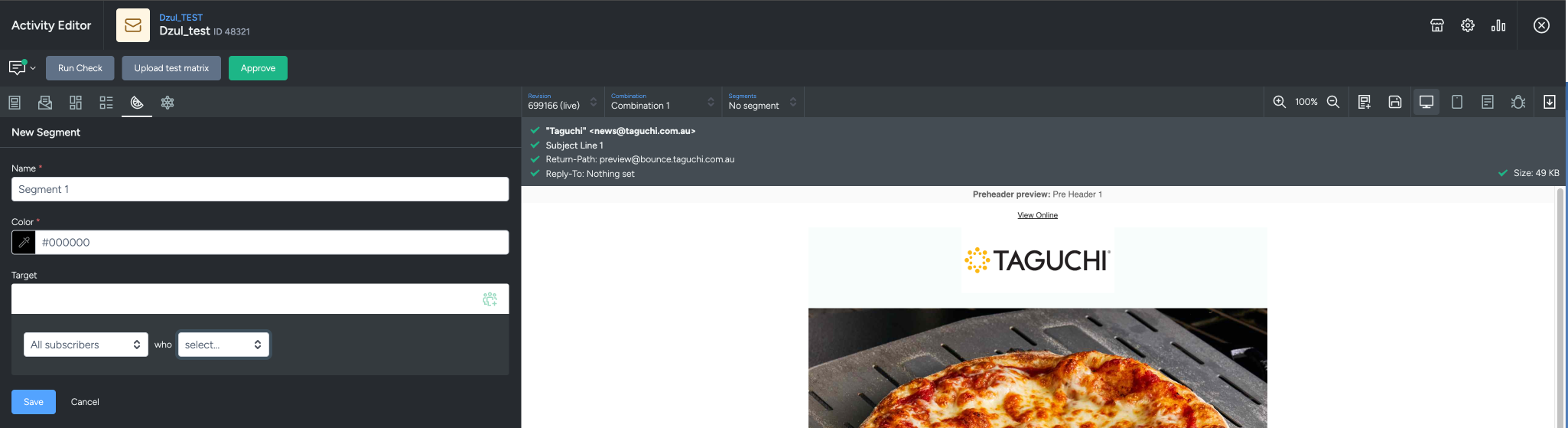Open the 'select...' condition dropdown

pyautogui.click(x=223, y=345)
